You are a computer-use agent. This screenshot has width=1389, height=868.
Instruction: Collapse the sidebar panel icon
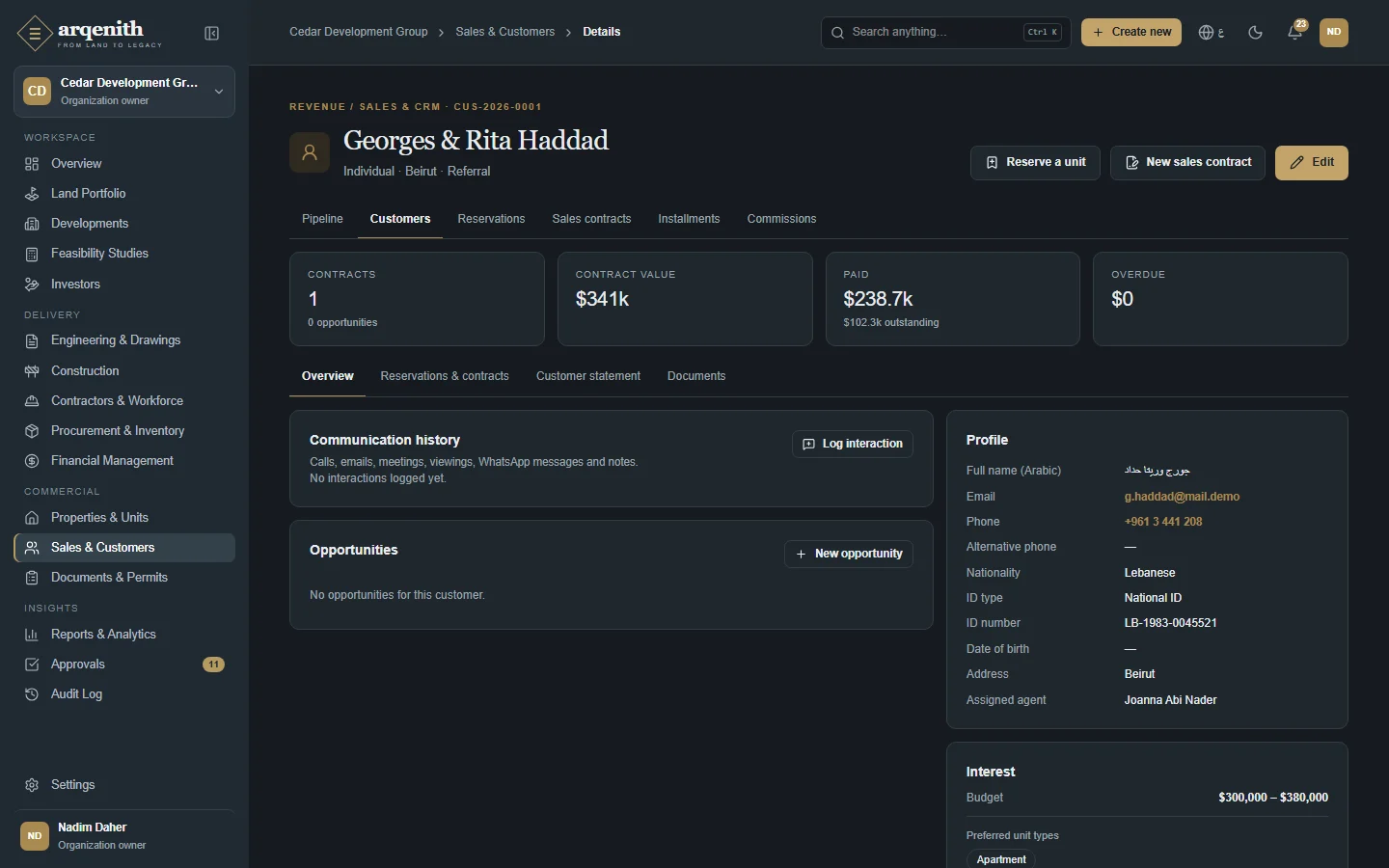coord(212,34)
